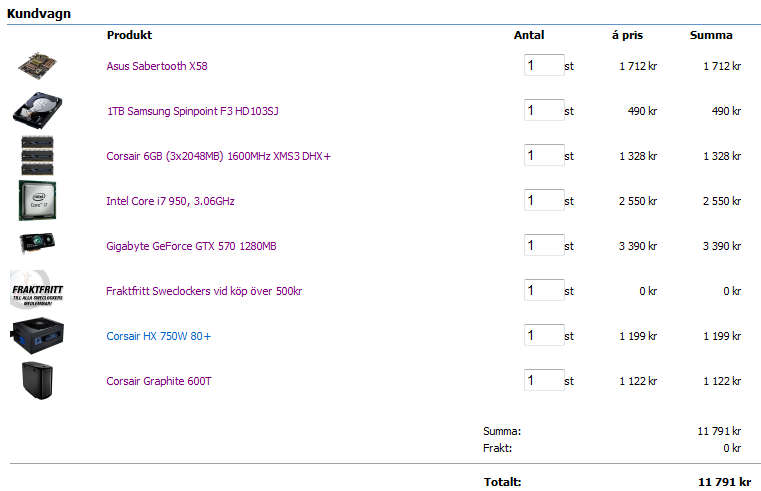Click the Asus Sabertooth X58 motherboard thumbnail
This screenshot has width=761, height=491.
(40, 66)
